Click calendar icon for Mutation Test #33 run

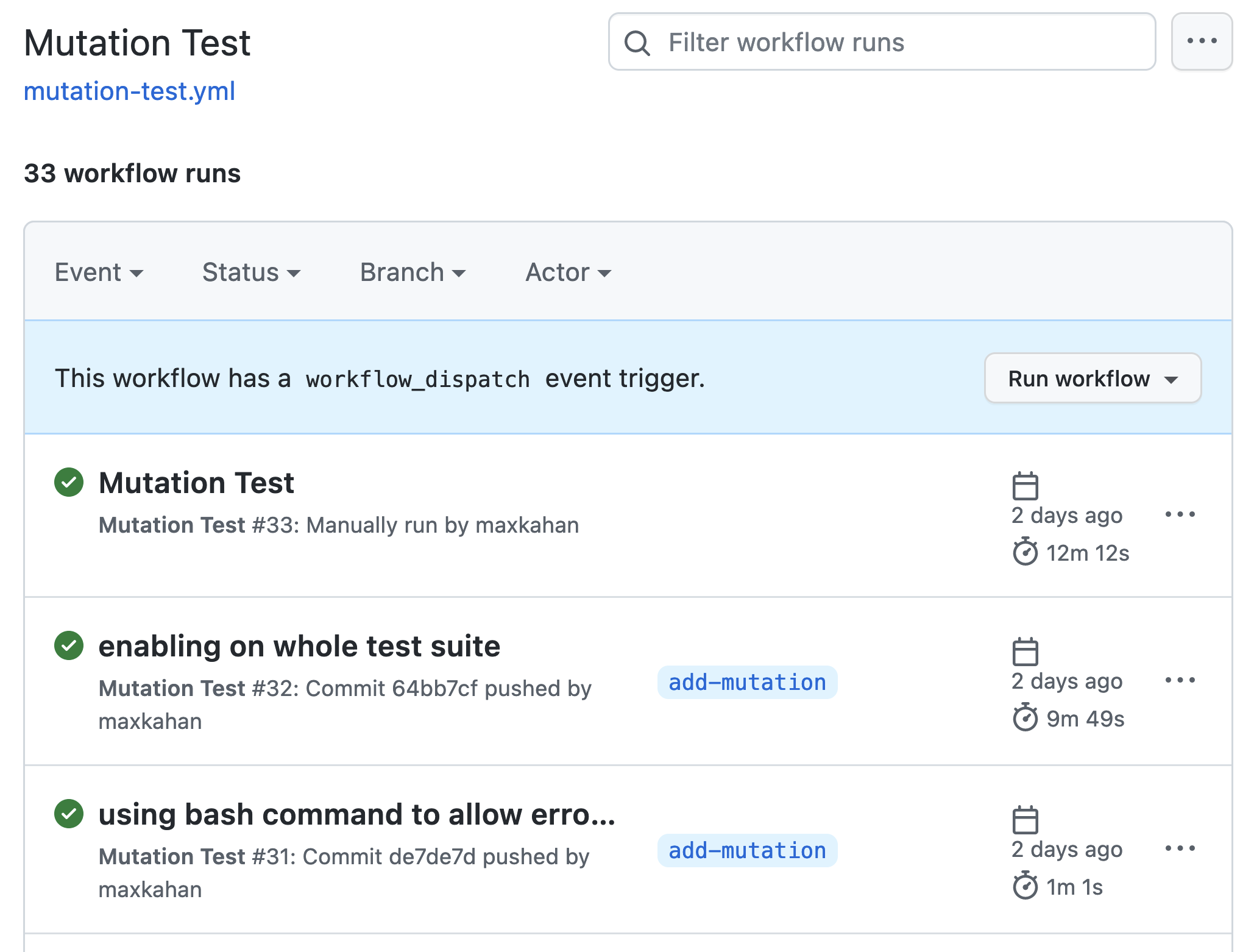tap(1026, 486)
